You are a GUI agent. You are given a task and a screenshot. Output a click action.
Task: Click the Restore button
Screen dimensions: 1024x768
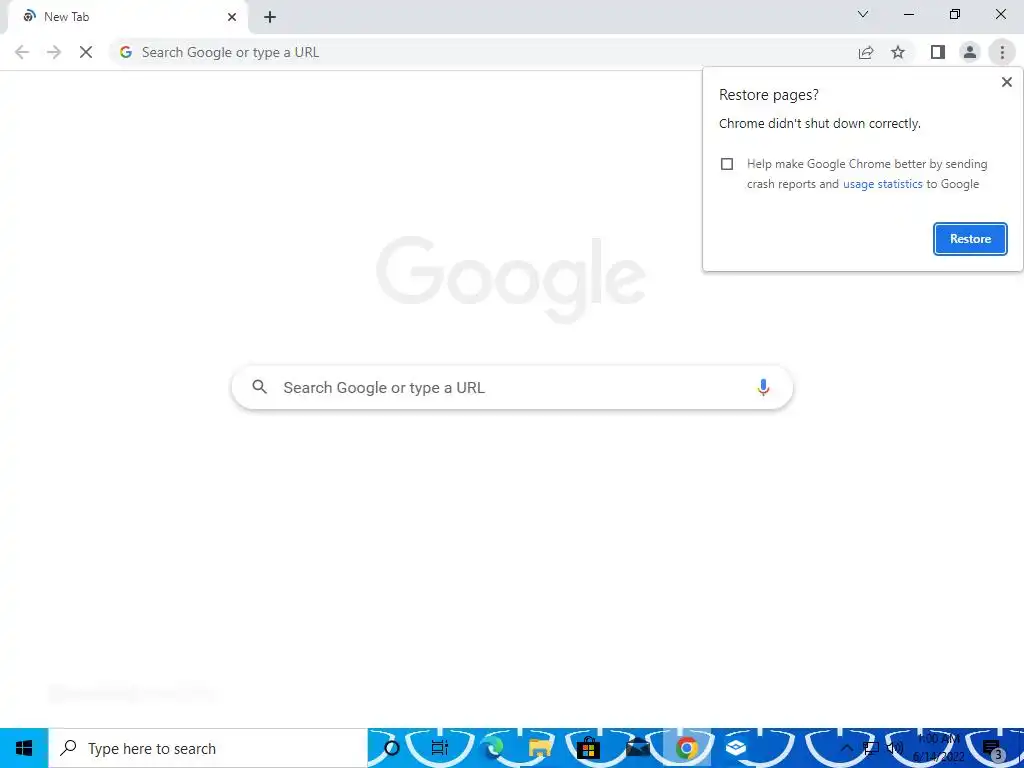click(970, 239)
